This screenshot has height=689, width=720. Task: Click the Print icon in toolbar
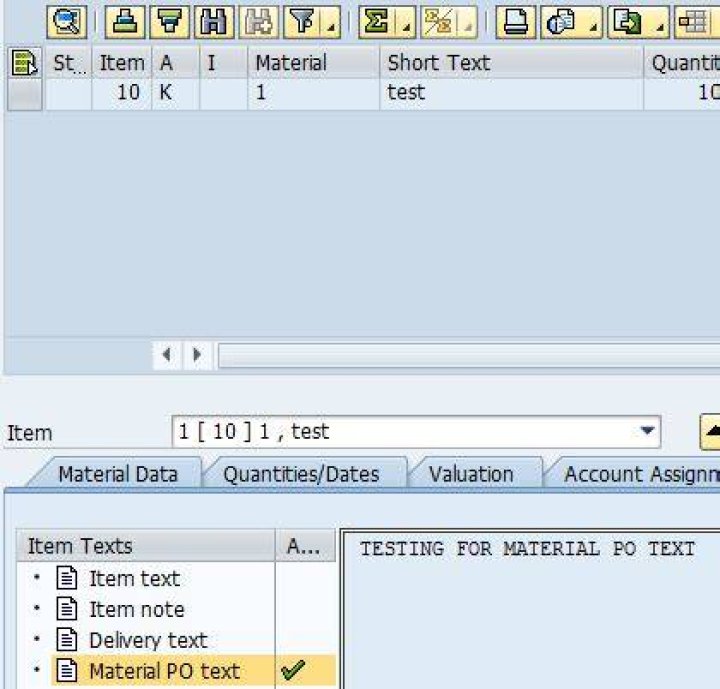(x=516, y=22)
